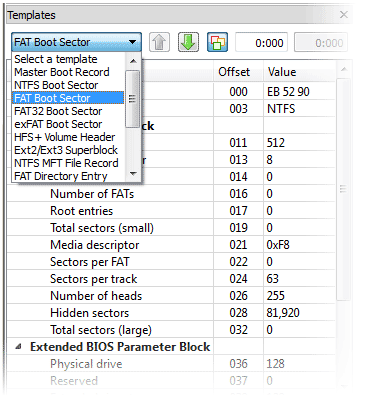Viewport: 370px width, 395px height.
Task: Click template table scrollbar up arrow
Action: [344, 70]
